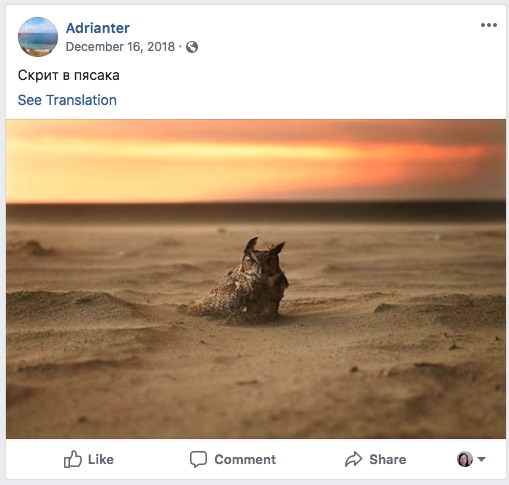
Task: Click the Comment button label
Action: pyautogui.click(x=245, y=459)
